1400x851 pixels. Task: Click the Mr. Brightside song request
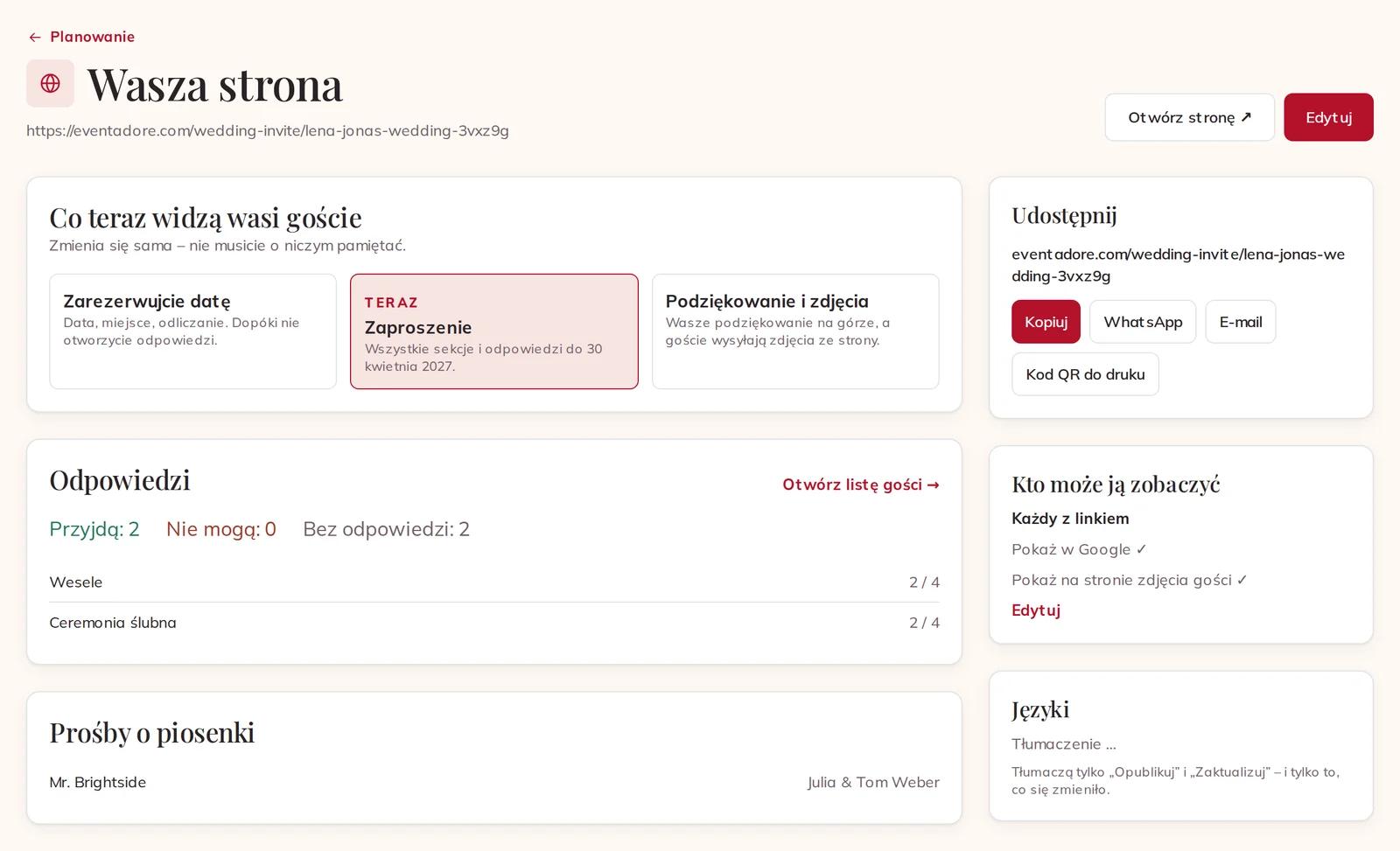pos(98,782)
